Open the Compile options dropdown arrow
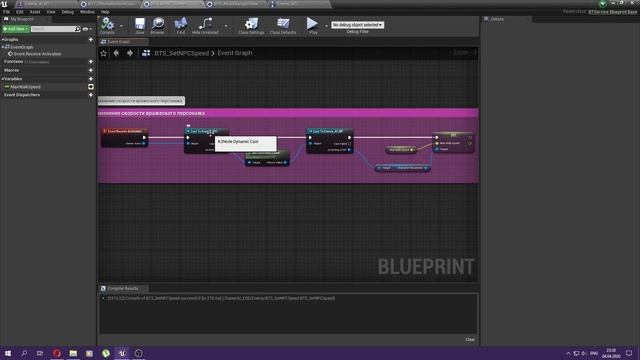The width and height of the screenshot is (640, 360). [121, 26]
